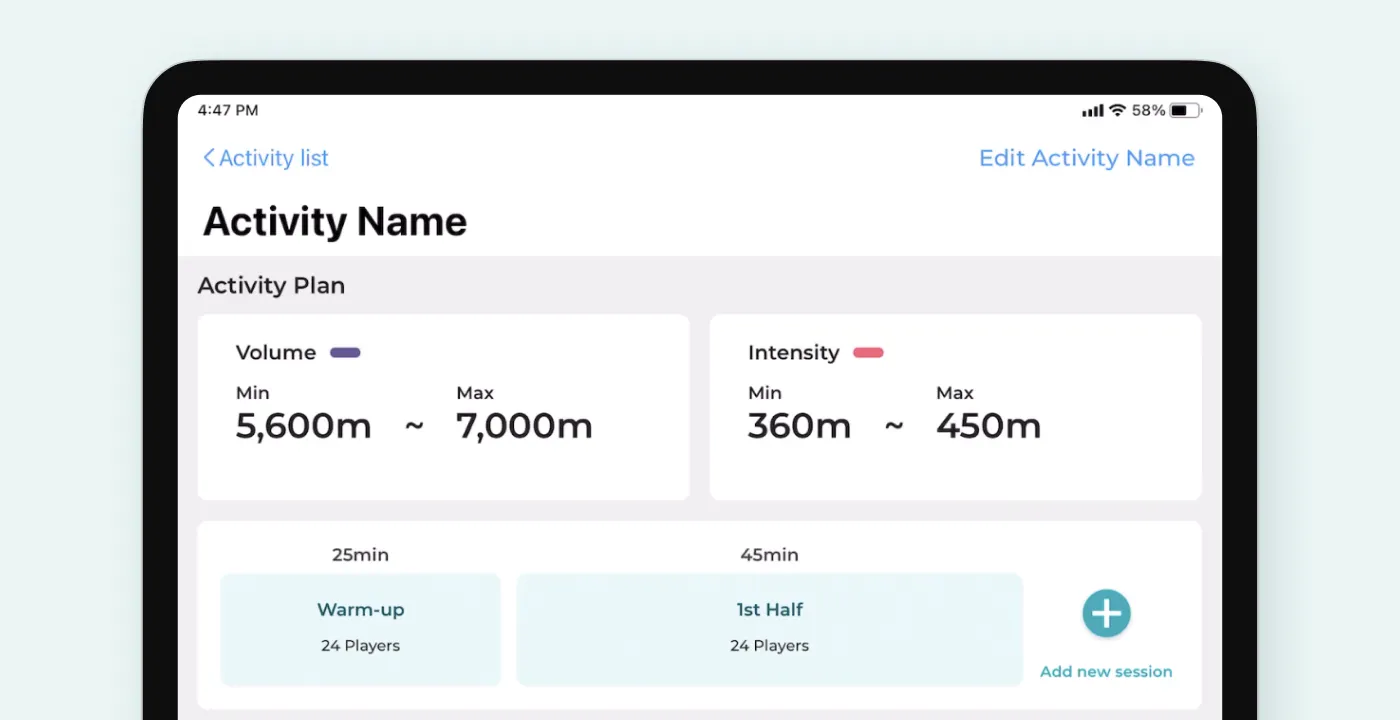Open Edit Activity Name
1400x720 pixels.
(1086, 158)
